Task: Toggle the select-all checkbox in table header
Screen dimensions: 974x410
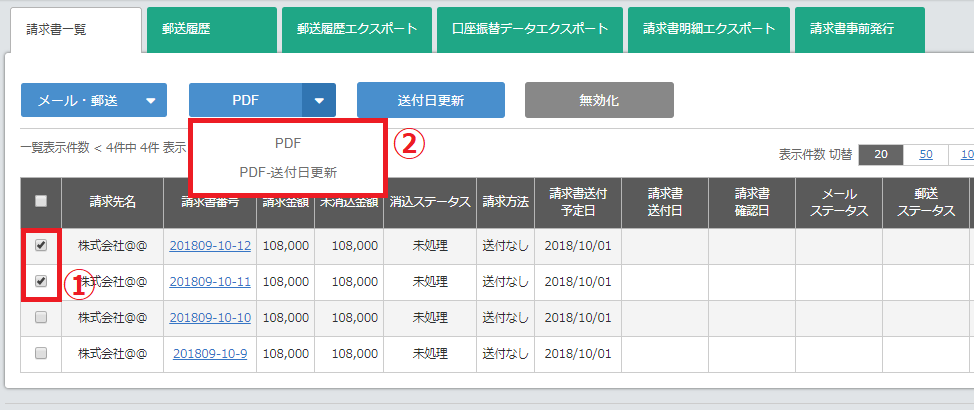Action: coord(41,201)
